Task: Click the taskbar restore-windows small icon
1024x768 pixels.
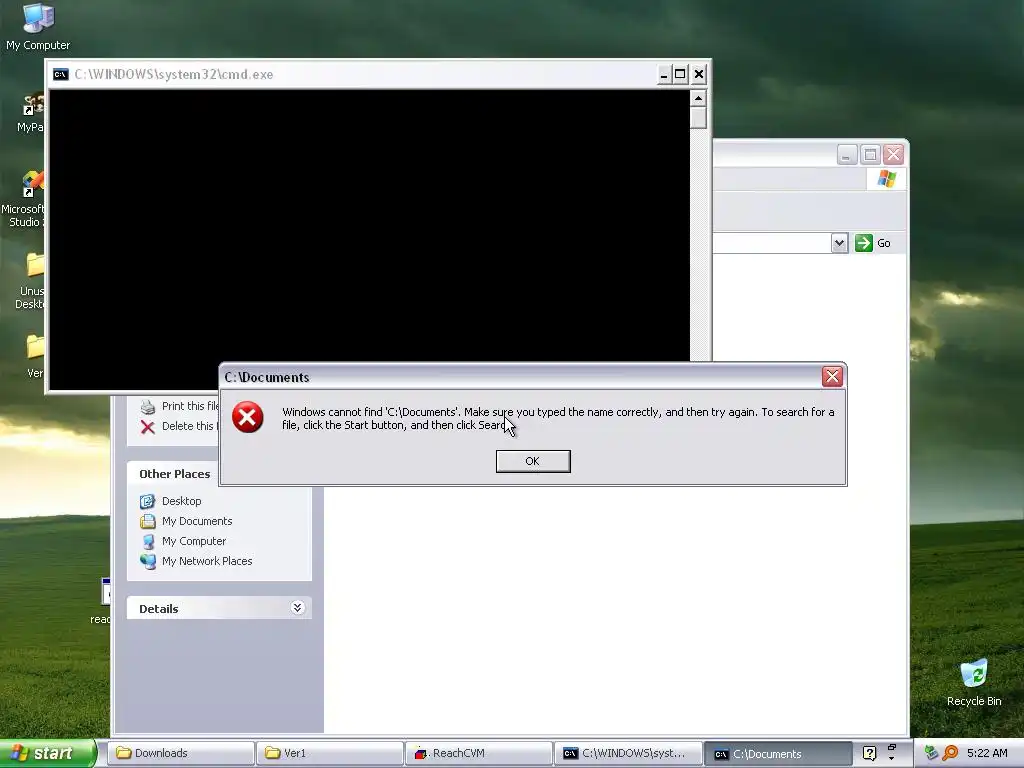Action: coord(891,747)
